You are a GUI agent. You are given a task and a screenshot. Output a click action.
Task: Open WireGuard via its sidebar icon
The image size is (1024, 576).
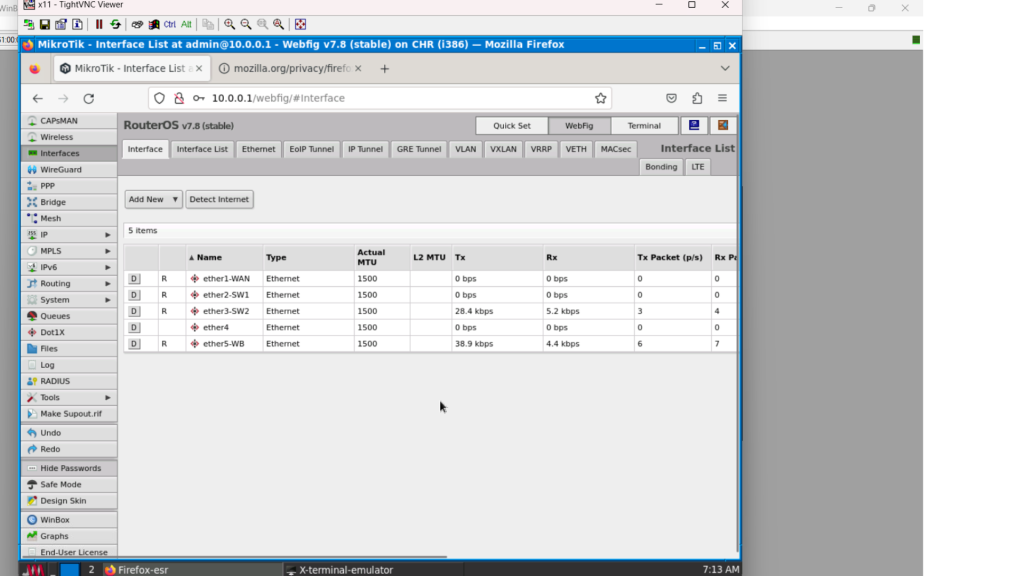(x=32, y=170)
